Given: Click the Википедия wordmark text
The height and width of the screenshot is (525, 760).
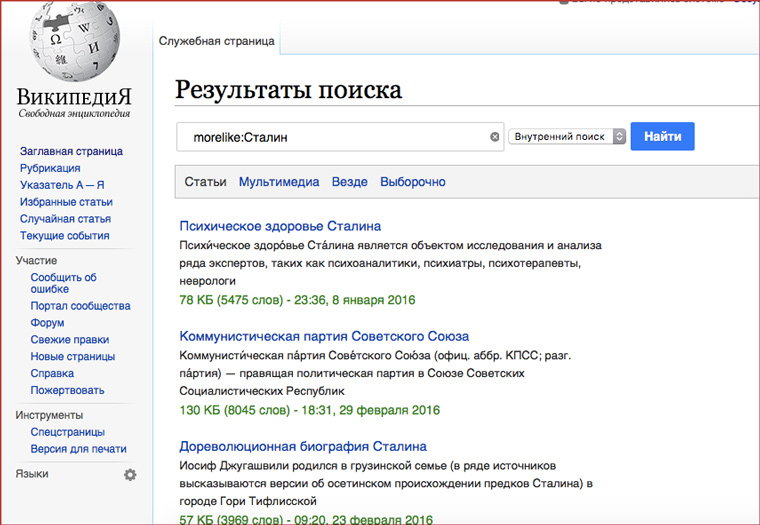Looking at the screenshot, I should pyautogui.click(x=74, y=97).
